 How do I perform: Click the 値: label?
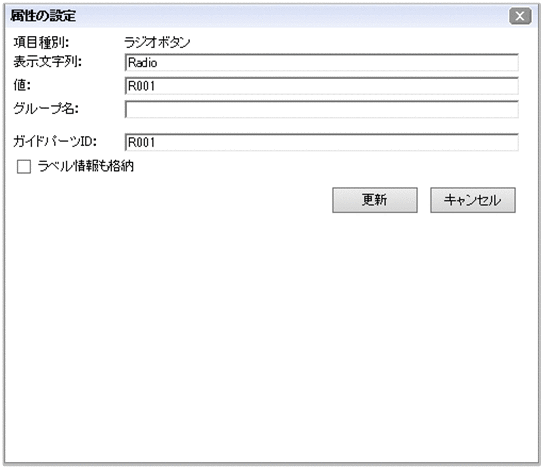[x=22, y=85]
